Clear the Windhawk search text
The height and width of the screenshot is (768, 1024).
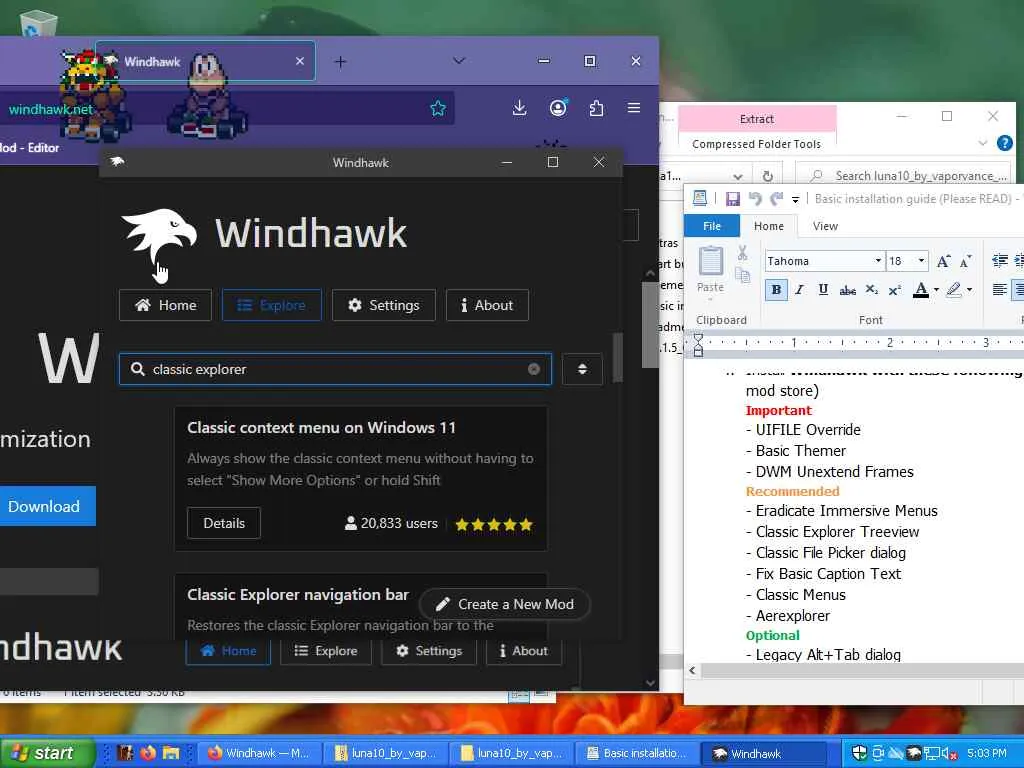[534, 369]
